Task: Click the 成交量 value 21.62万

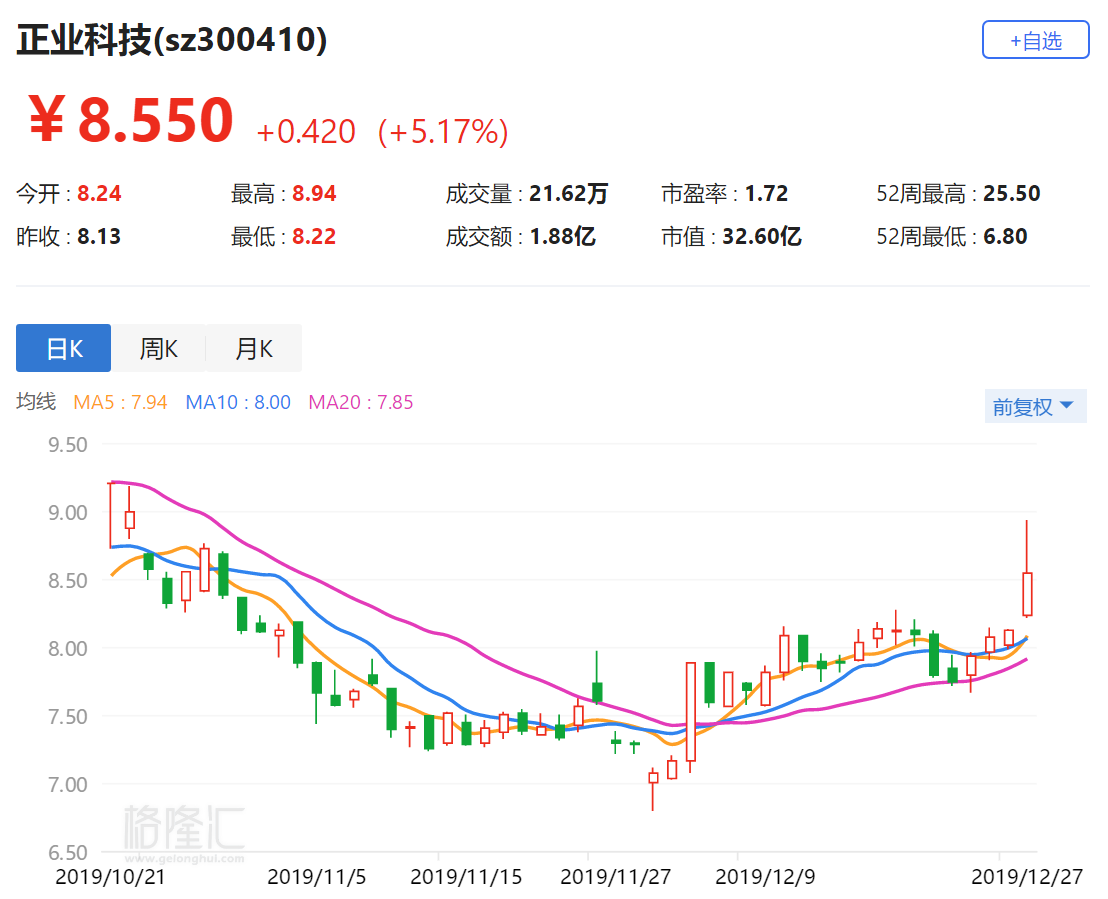Action: pyautogui.click(x=569, y=193)
